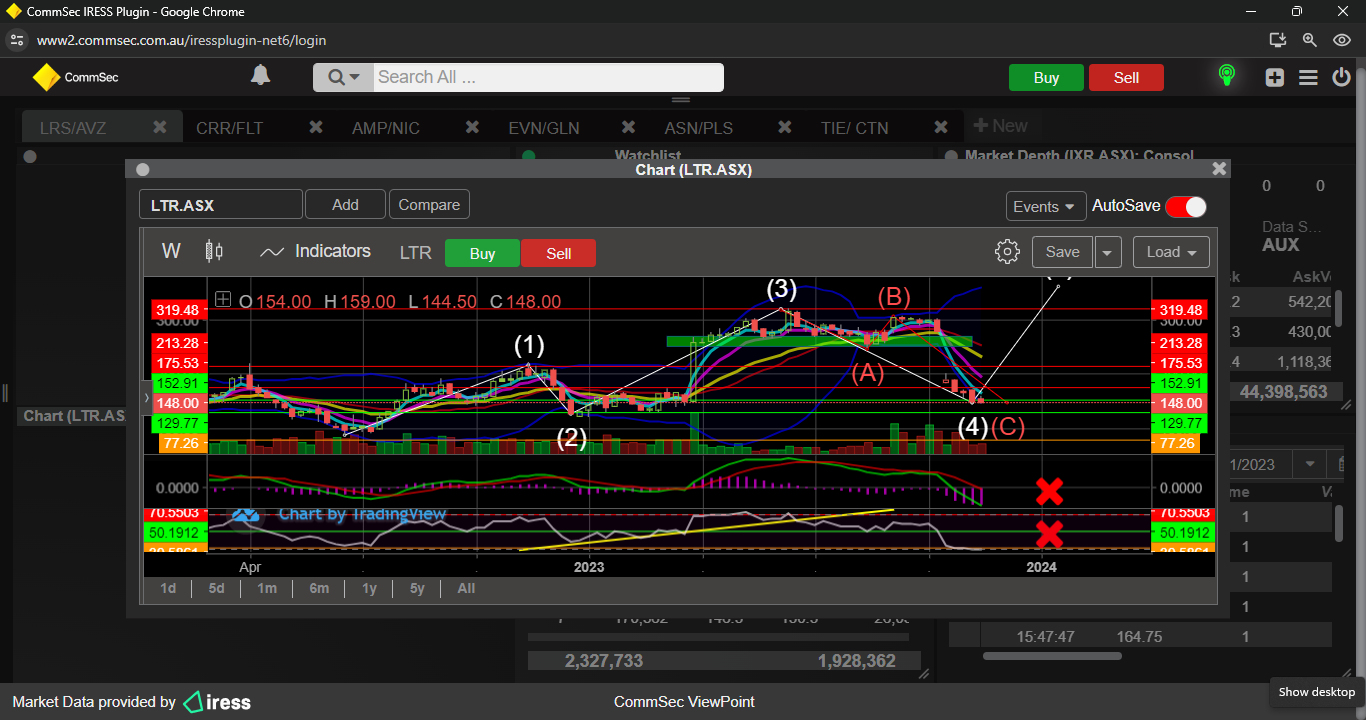Switch to EVN/GLN tab
The height and width of the screenshot is (720, 1366).
[x=544, y=128]
